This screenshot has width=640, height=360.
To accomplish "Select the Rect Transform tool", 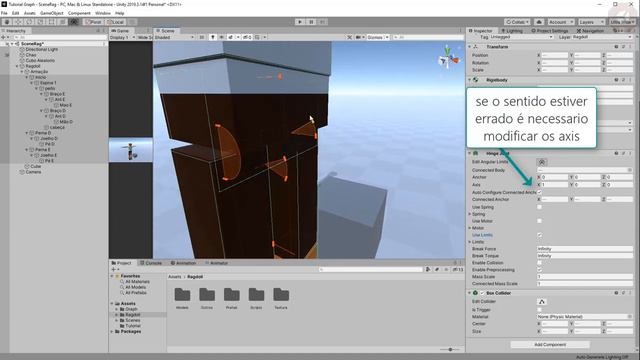I will click(x=51, y=22).
